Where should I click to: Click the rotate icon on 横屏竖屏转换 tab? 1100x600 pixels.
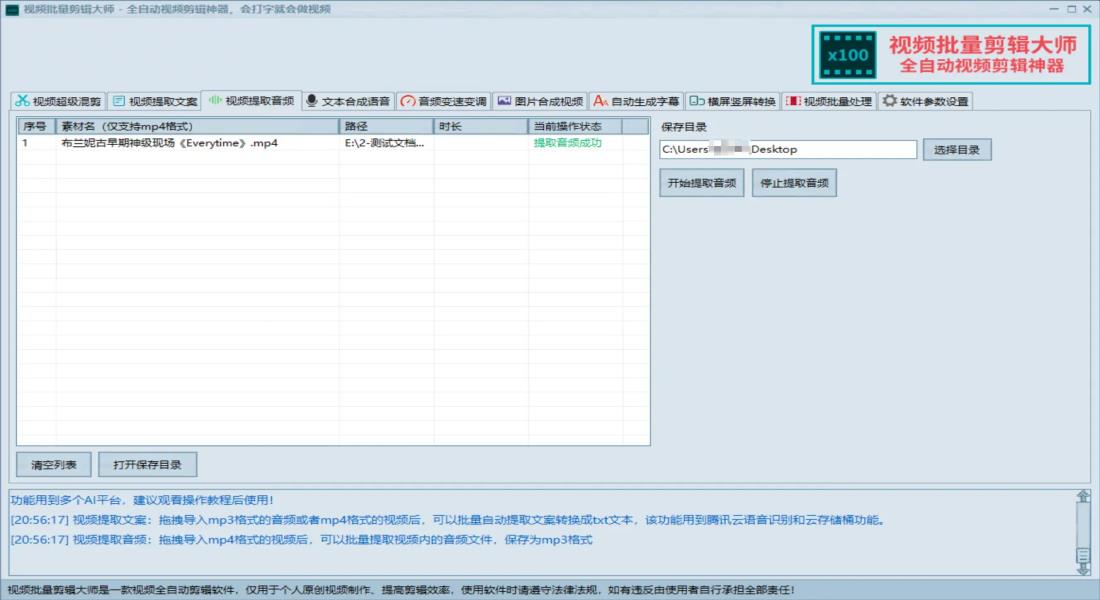(x=696, y=101)
